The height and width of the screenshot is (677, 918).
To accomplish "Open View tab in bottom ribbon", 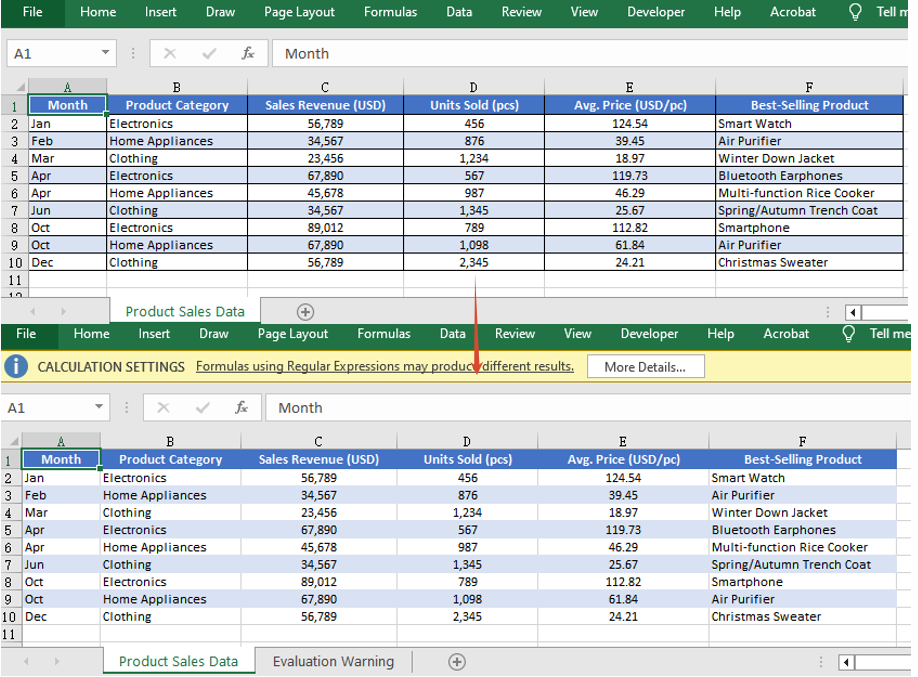I will pos(577,334).
